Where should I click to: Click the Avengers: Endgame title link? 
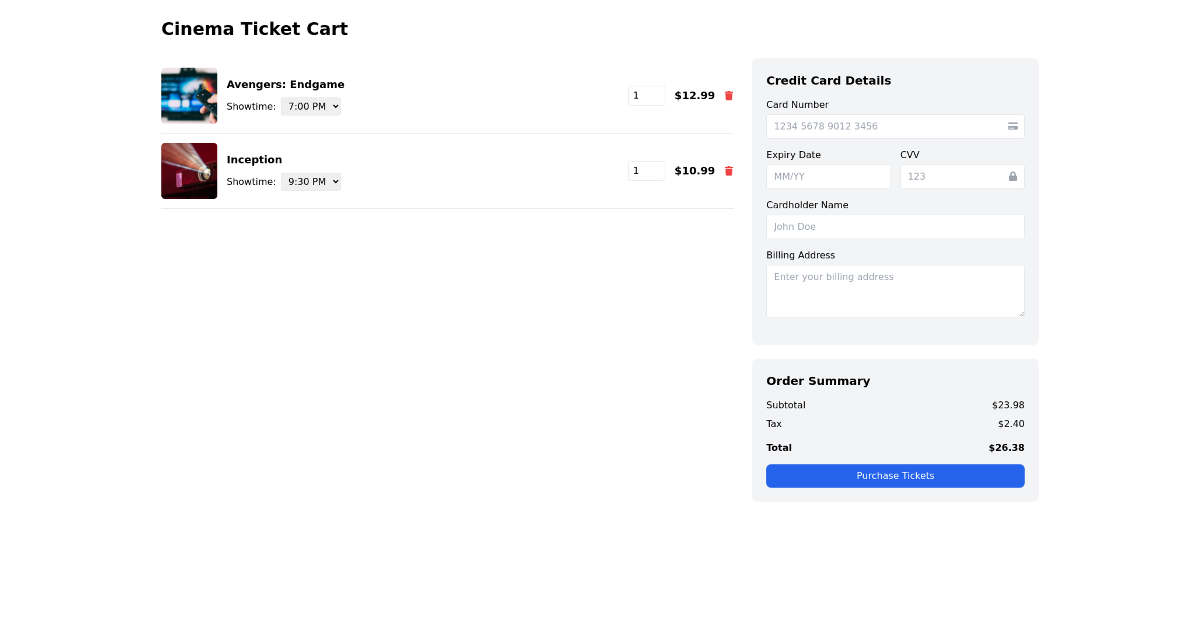[286, 84]
